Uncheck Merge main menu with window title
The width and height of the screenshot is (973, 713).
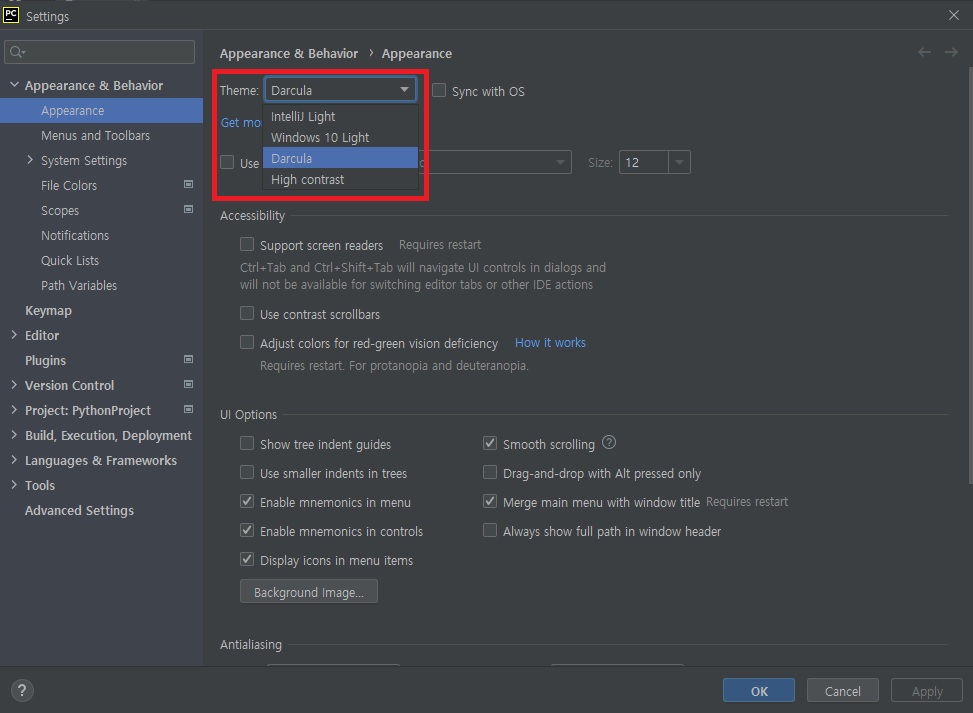[490, 501]
